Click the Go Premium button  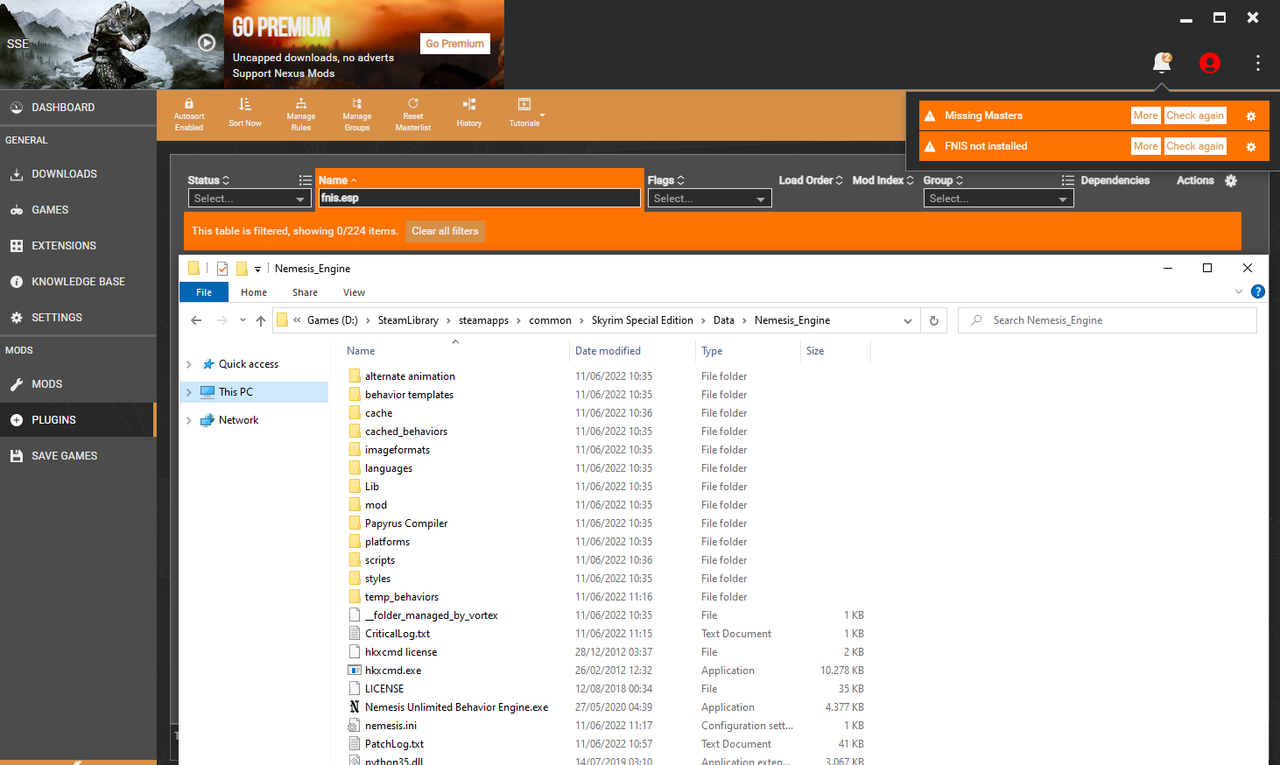click(455, 44)
